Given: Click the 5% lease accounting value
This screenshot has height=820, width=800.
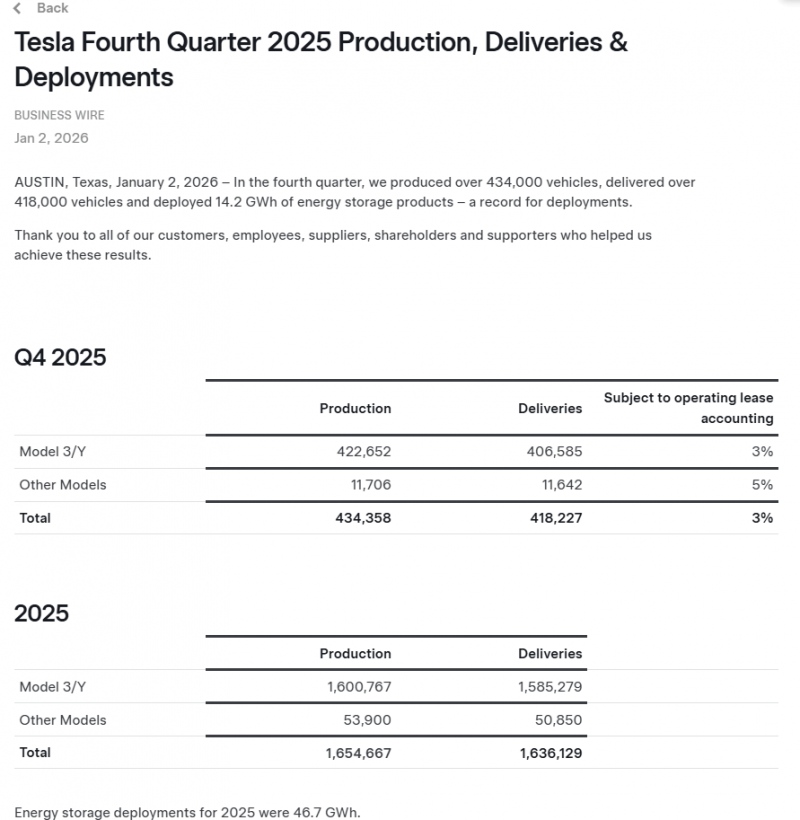Looking at the screenshot, I should coord(762,485).
